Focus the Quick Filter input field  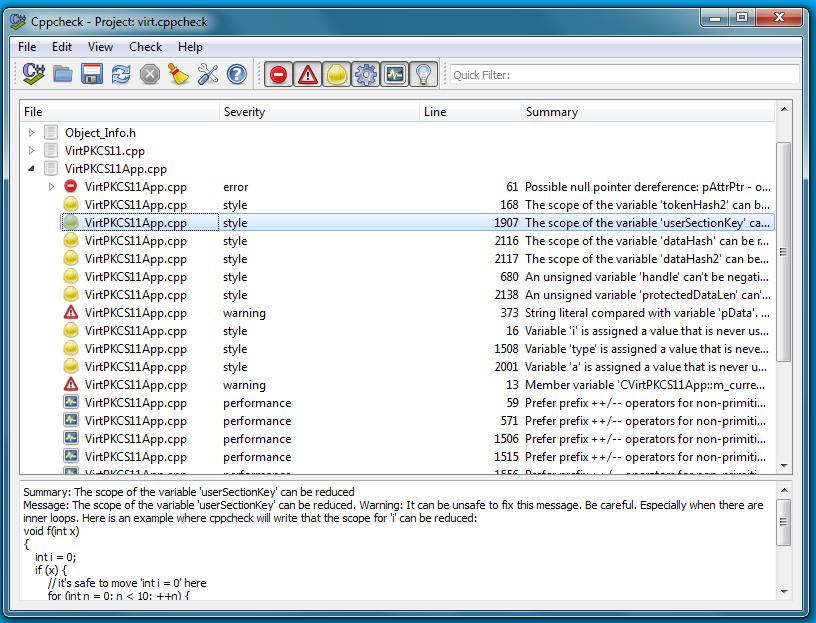tap(624, 74)
